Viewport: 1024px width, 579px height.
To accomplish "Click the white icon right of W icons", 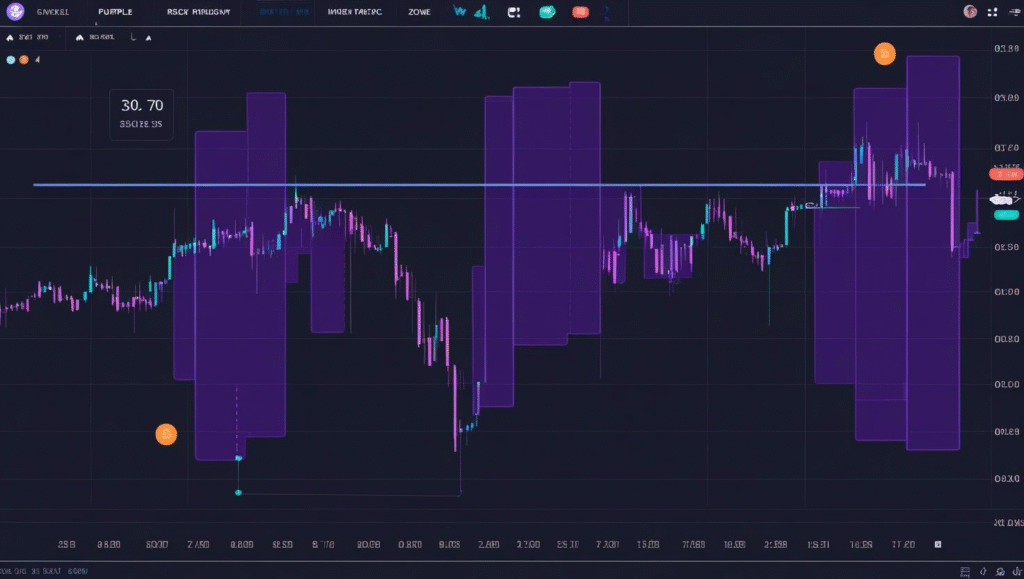I will (x=513, y=12).
